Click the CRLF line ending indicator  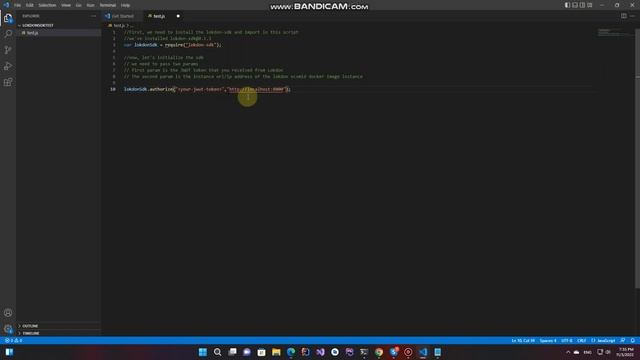[582, 340]
